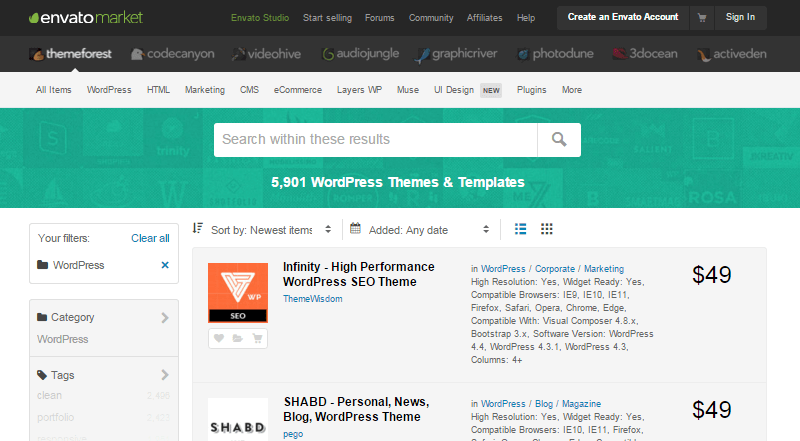The height and width of the screenshot is (441, 800).
Task: Click the search magnifier button
Action: coord(559,140)
